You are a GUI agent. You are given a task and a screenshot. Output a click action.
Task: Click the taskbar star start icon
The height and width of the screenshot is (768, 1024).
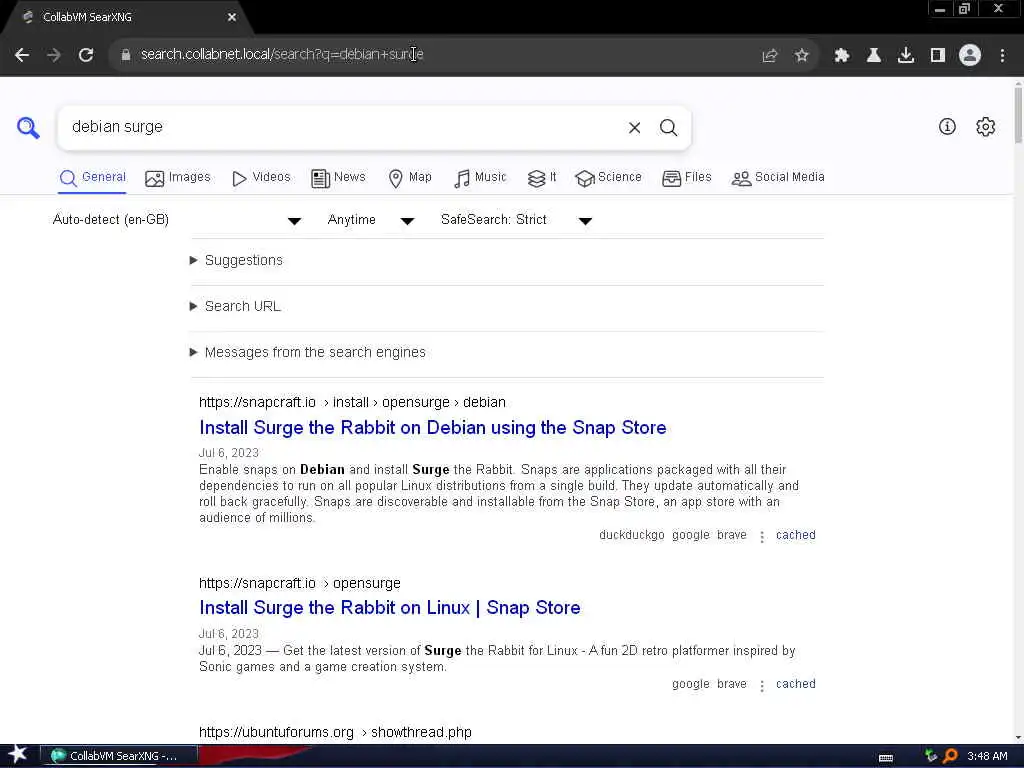pos(18,755)
